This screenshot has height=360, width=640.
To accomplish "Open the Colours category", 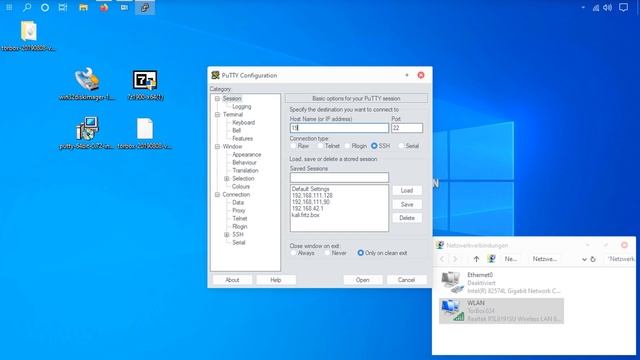I will point(241,187).
